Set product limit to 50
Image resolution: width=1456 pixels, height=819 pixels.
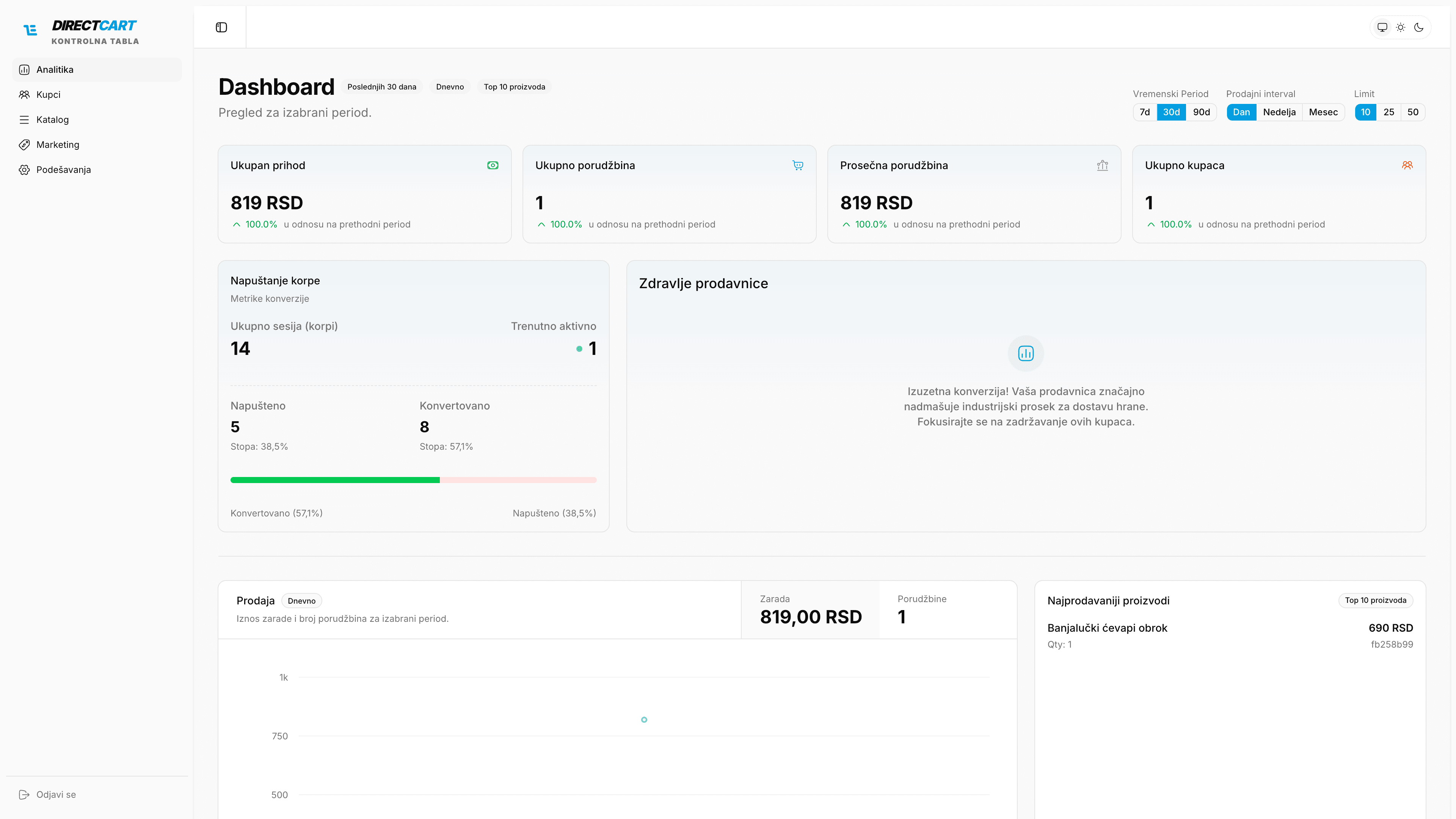[x=1412, y=112]
